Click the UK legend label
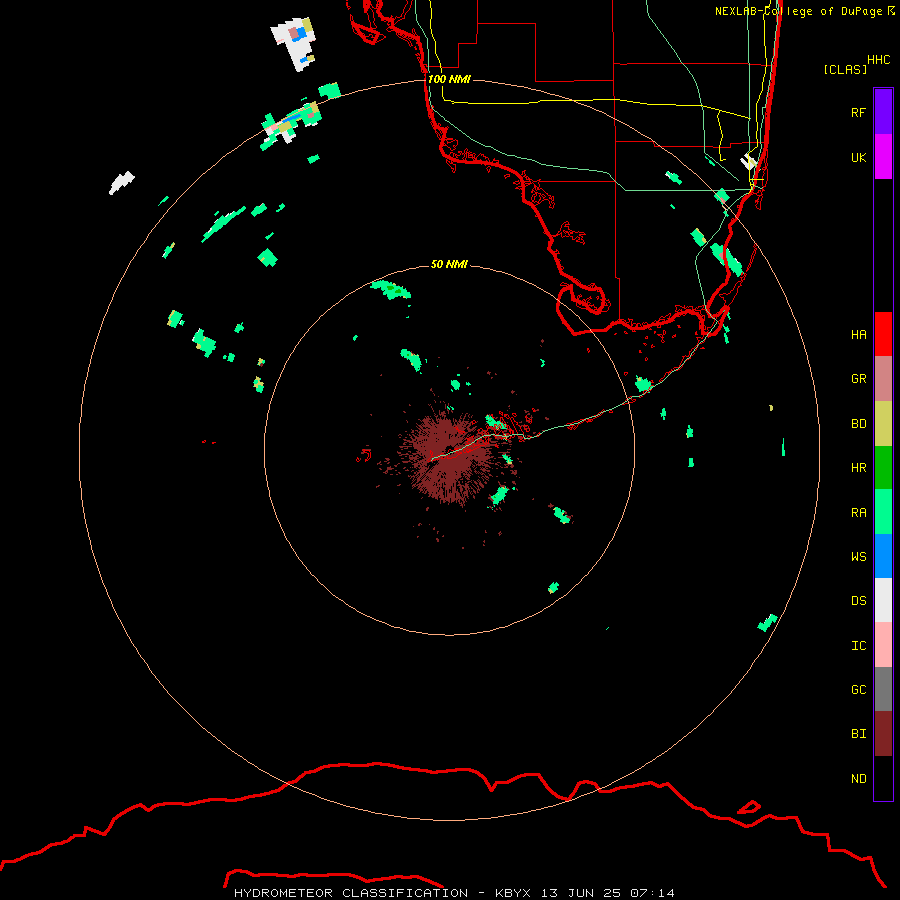 (858, 157)
